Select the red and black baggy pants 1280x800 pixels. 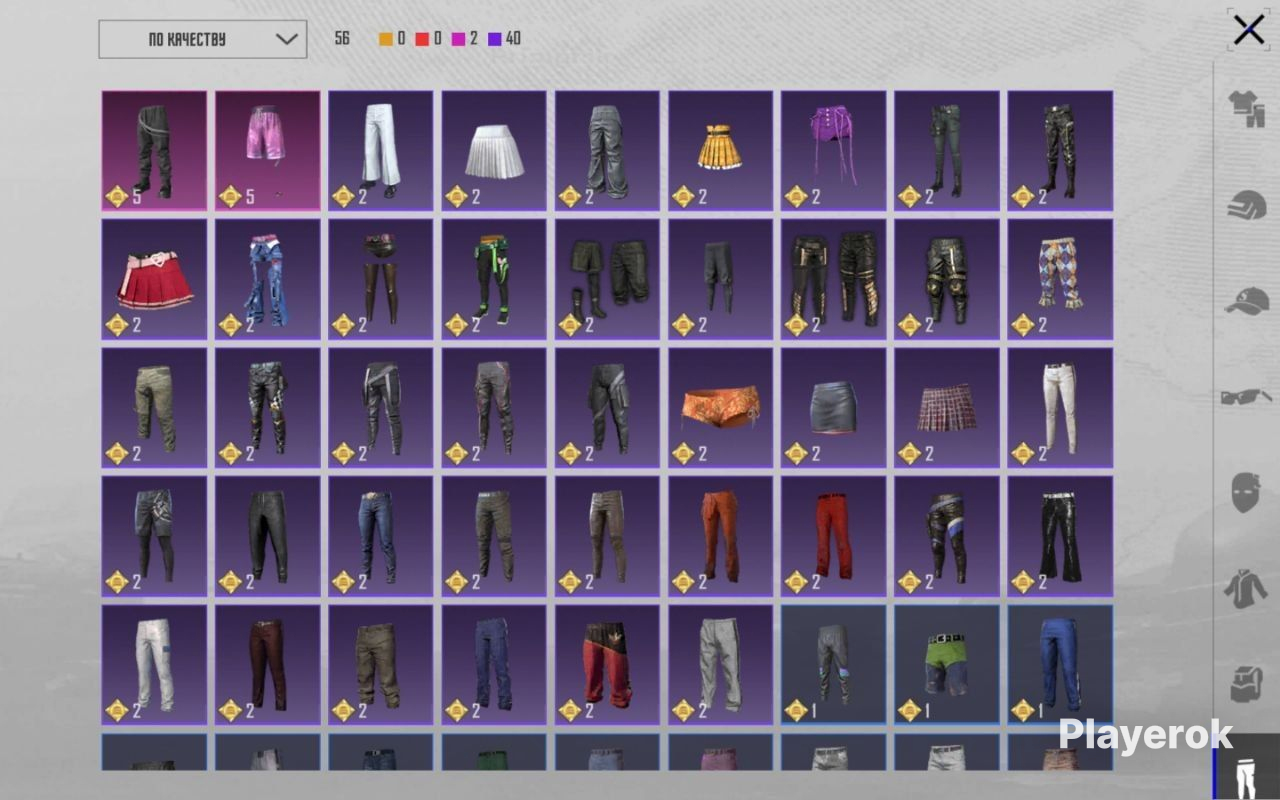point(608,664)
